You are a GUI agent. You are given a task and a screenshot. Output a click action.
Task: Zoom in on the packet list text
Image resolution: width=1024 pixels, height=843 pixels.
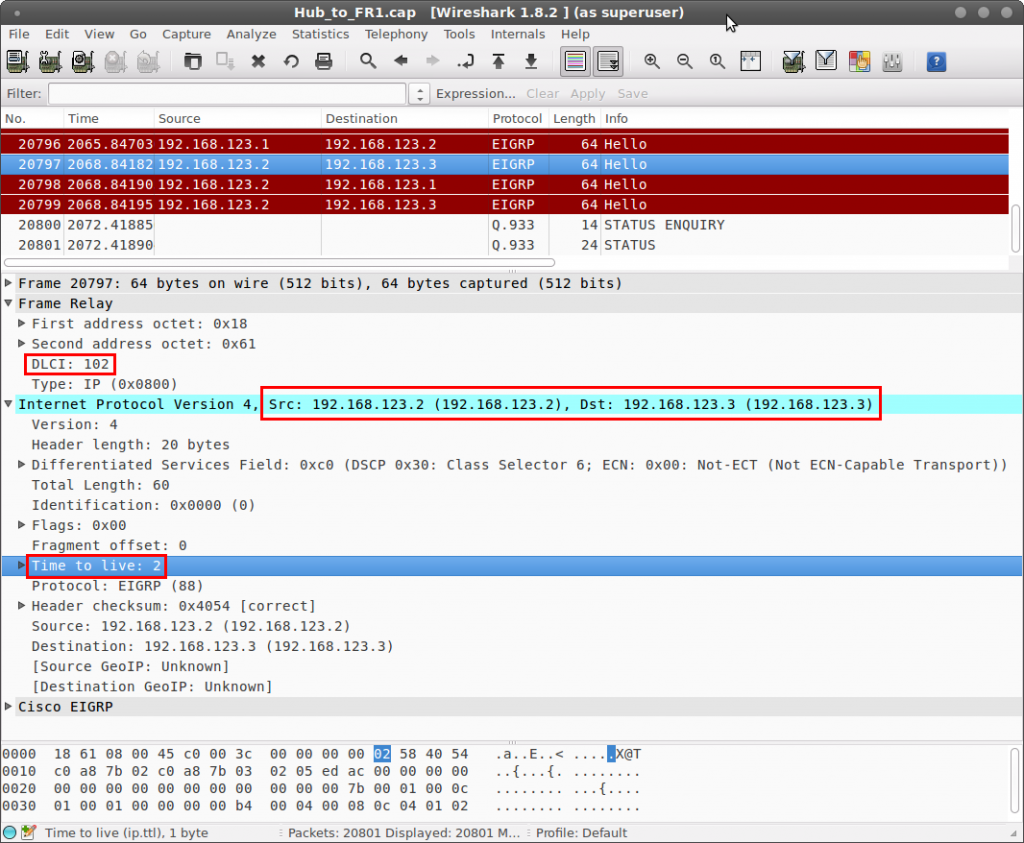(652, 62)
